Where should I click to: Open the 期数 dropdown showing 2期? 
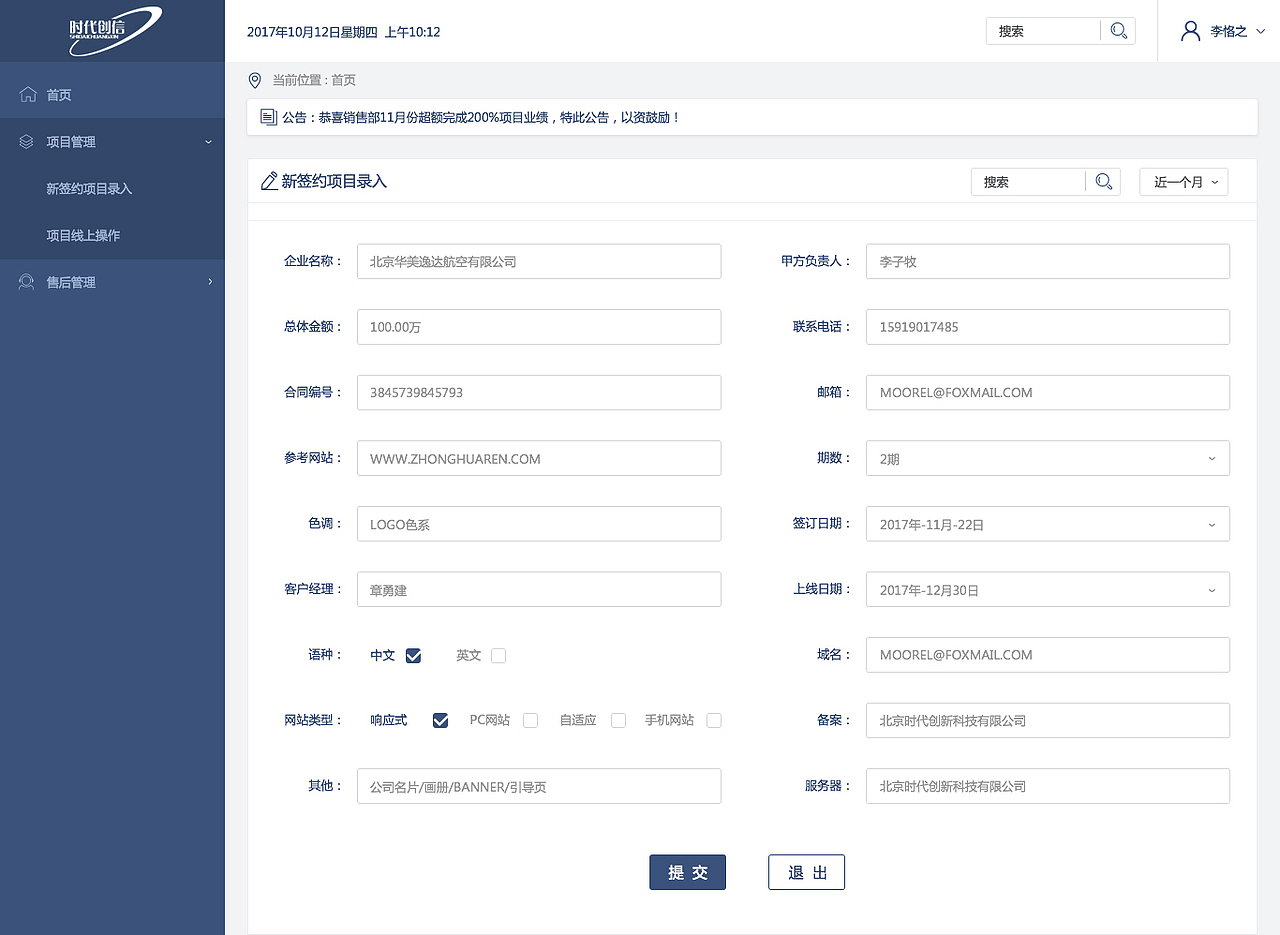click(x=1048, y=458)
